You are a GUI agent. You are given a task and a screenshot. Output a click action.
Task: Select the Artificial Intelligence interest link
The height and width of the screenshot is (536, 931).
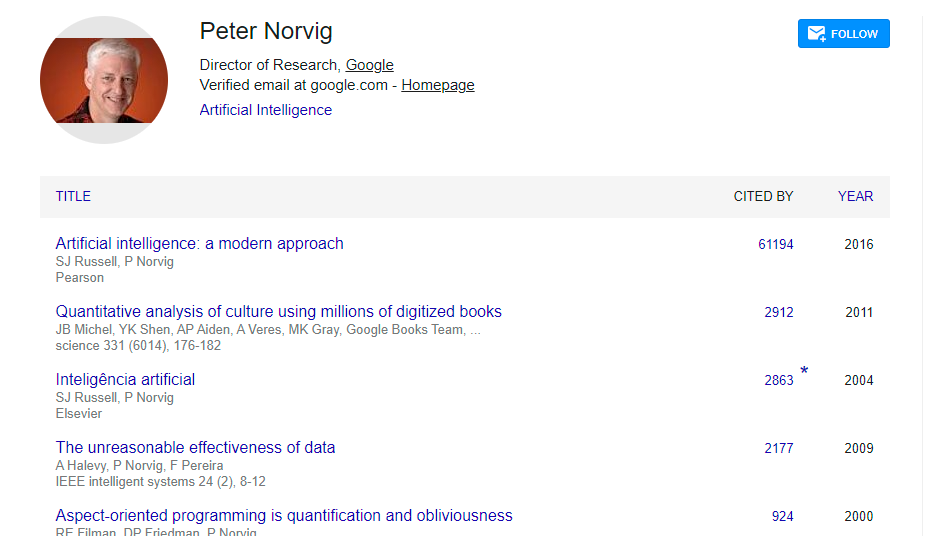pos(266,110)
